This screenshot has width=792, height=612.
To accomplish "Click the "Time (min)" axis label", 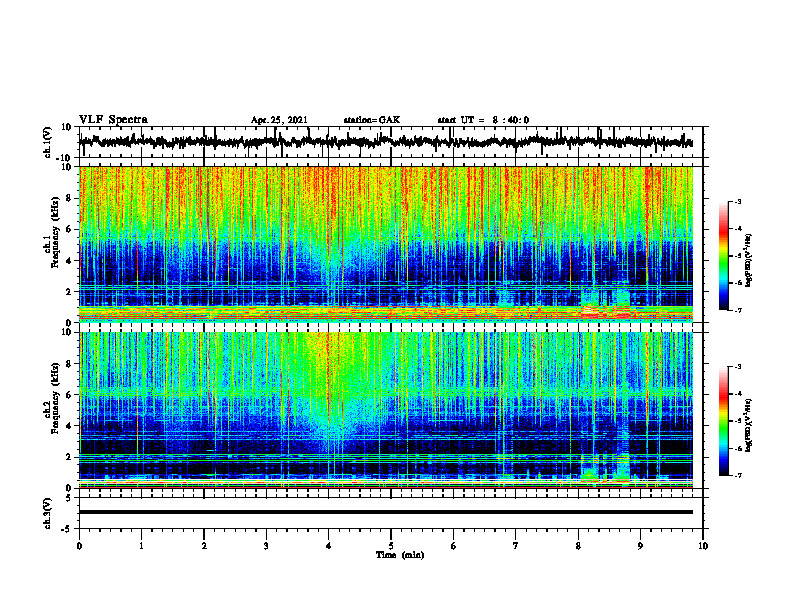I will point(400,555).
